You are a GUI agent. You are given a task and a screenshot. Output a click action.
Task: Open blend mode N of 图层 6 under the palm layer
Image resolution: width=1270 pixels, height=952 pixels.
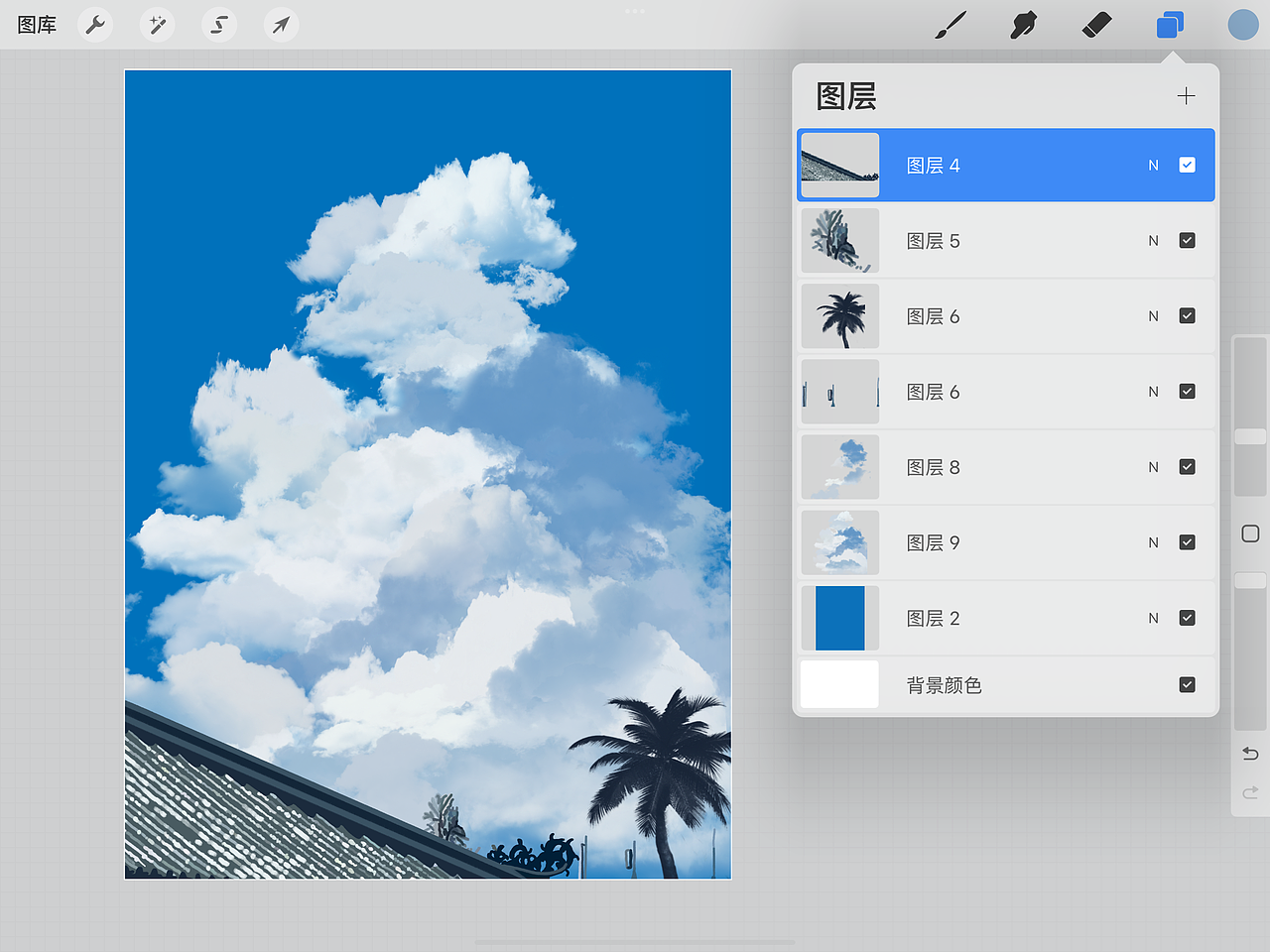pyautogui.click(x=1153, y=392)
